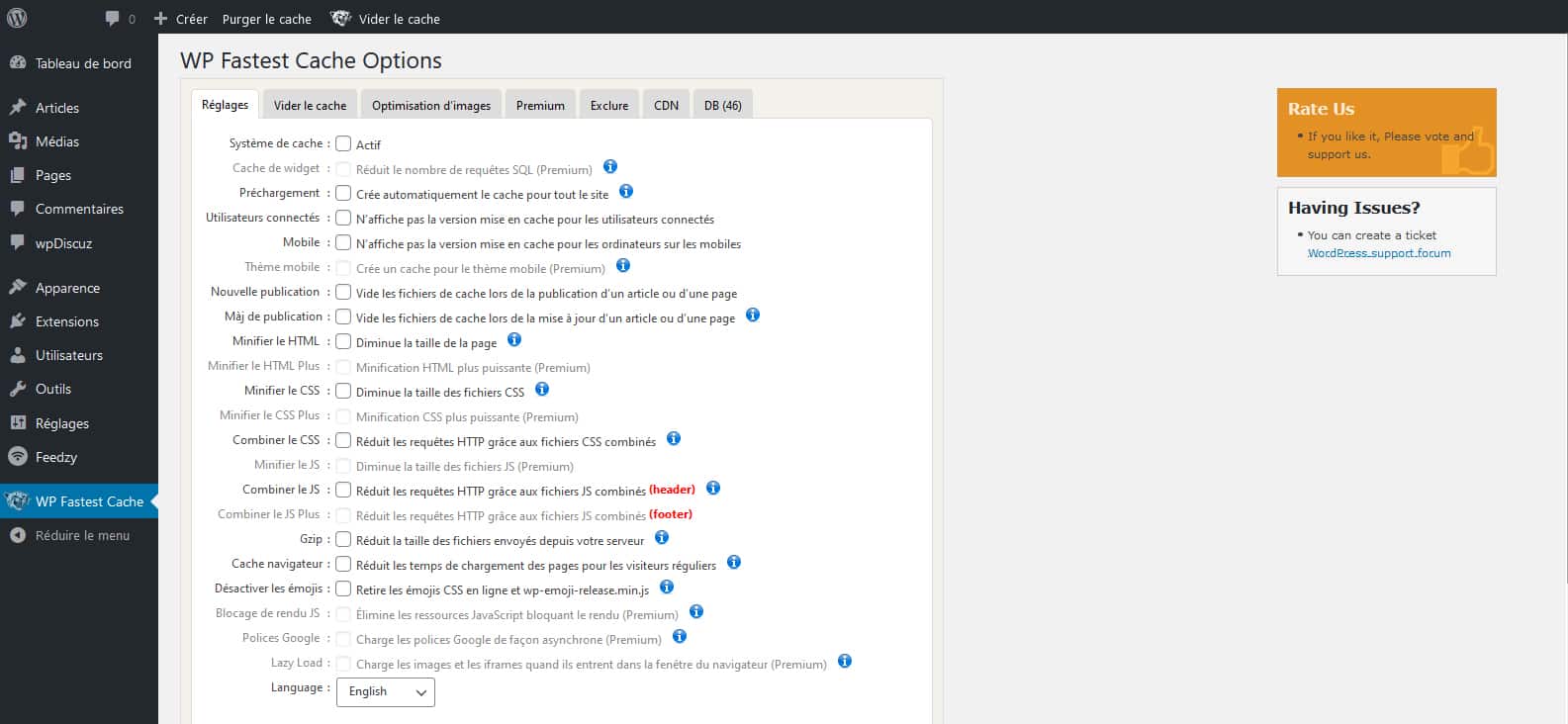Click info icon for Màj de publication

coord(753,315)
